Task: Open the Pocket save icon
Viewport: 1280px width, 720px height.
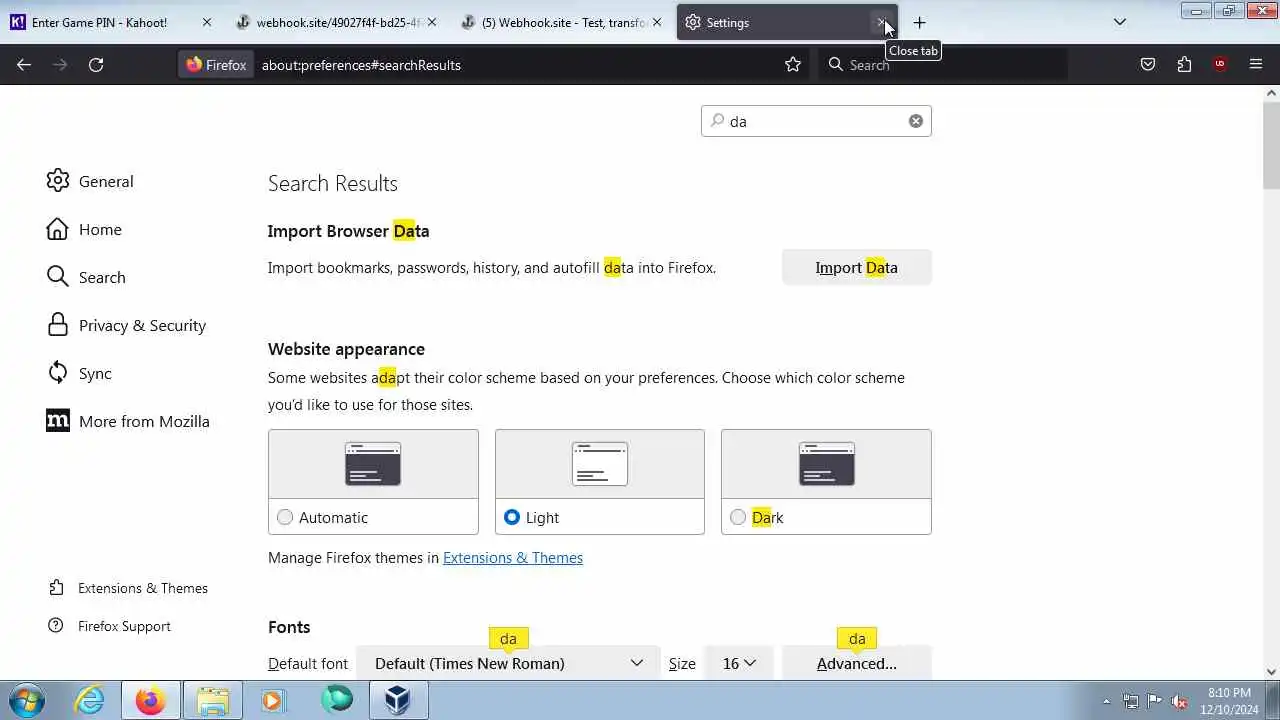Action: tap(1148, 65)
